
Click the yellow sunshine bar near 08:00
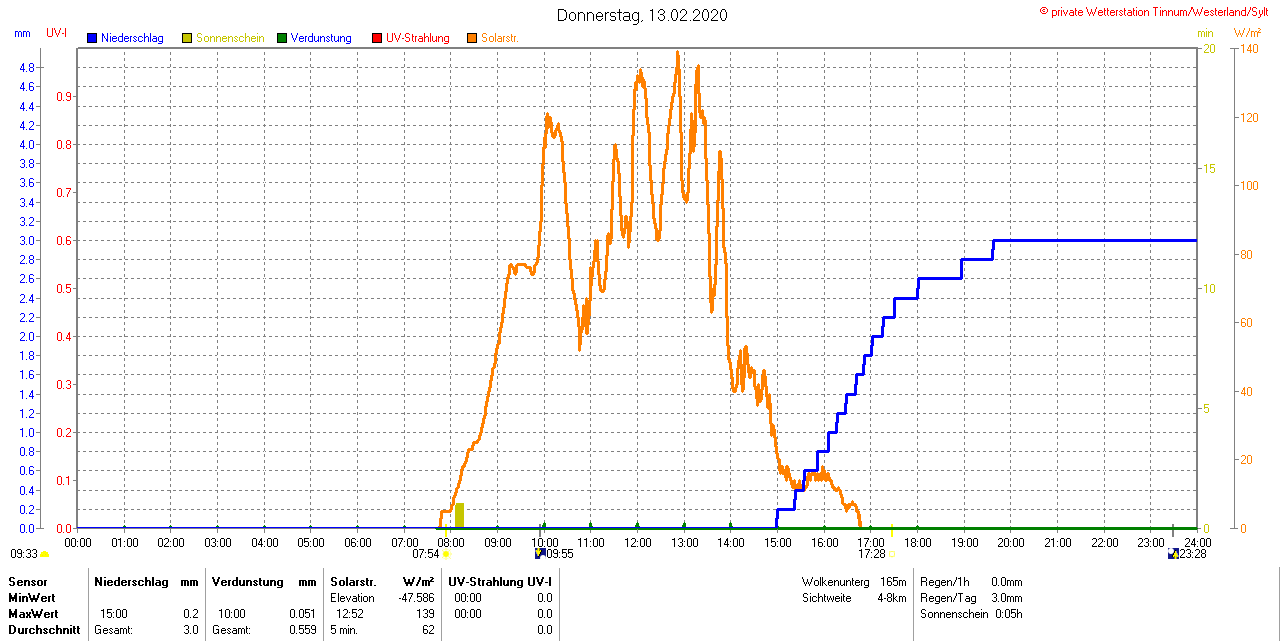point(459,515)
